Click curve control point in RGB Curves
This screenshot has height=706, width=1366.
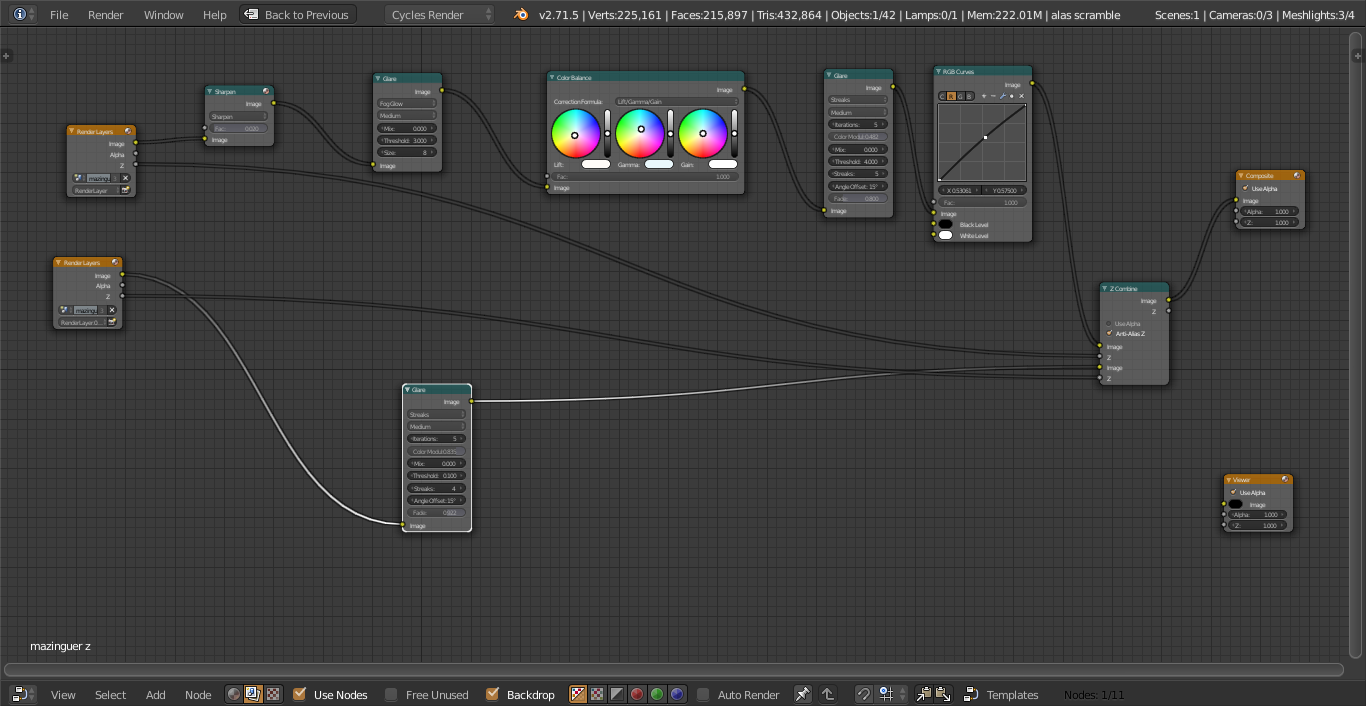tap(986, 137)
